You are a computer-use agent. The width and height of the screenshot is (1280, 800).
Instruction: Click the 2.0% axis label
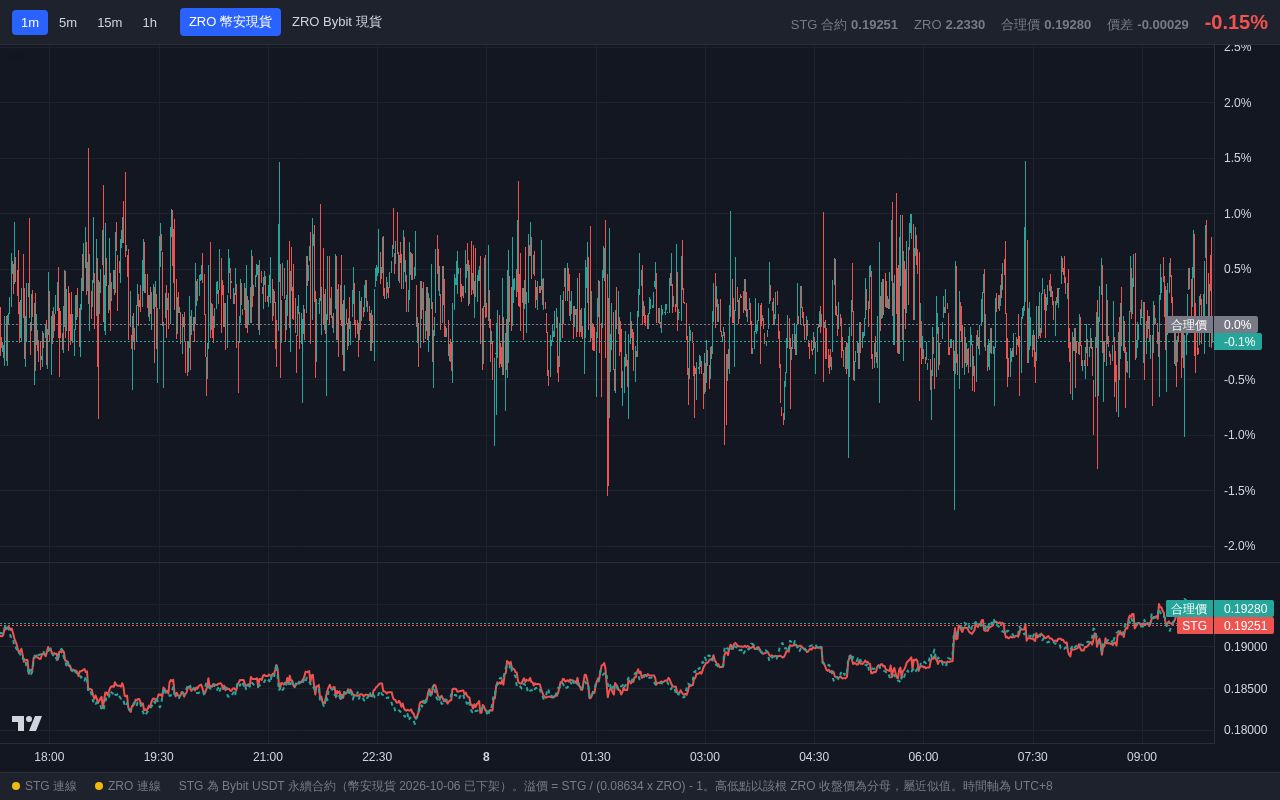(x=1238, y=103)
